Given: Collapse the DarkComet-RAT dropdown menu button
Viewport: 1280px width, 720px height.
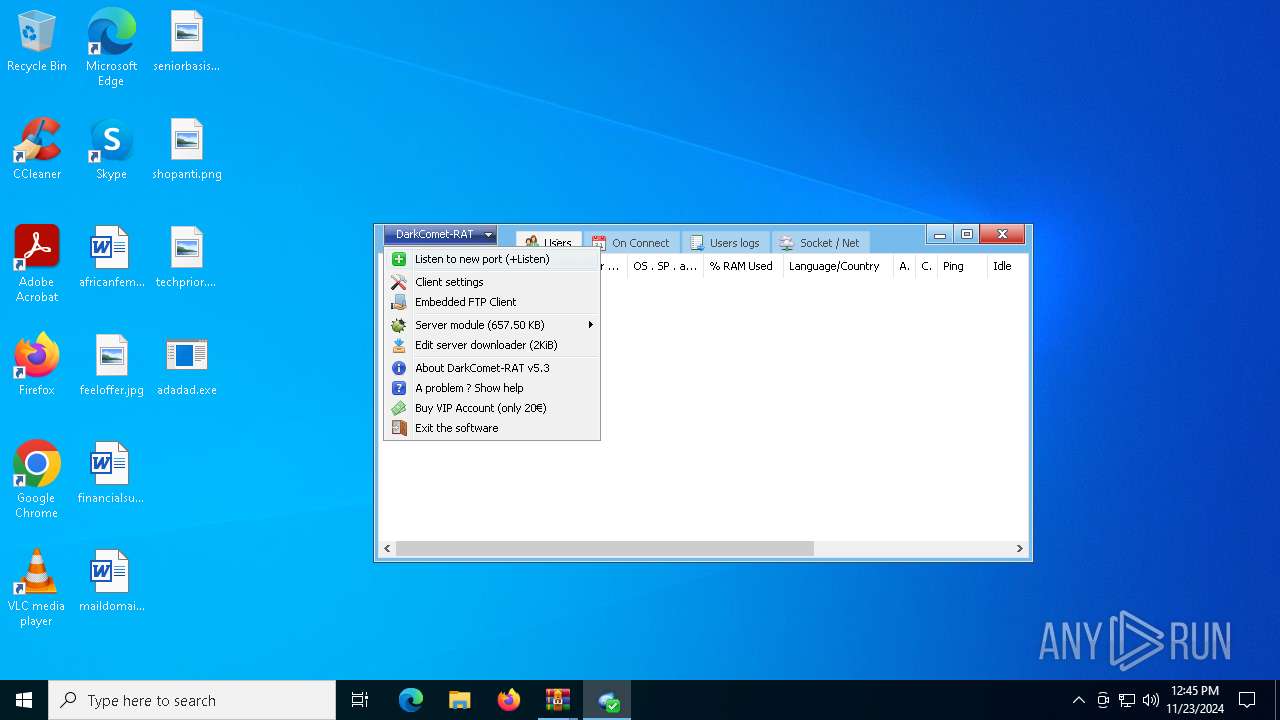Looking at the screenshot, I should [440, 234].
